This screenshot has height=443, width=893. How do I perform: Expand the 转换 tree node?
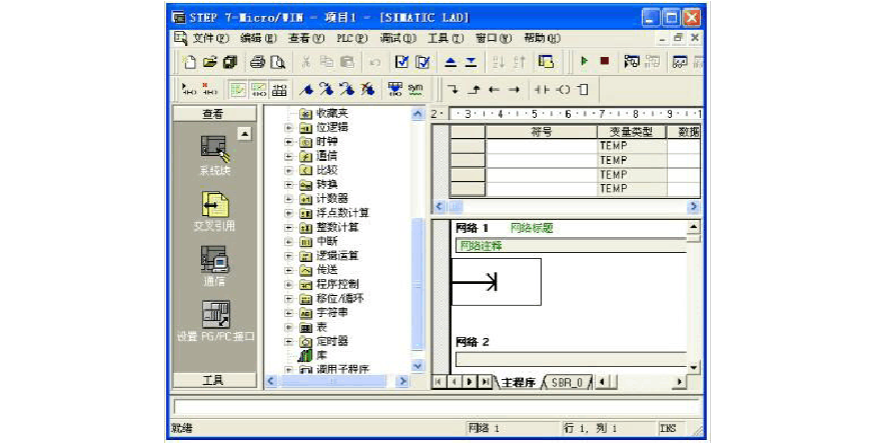click(x=288, y=184)
